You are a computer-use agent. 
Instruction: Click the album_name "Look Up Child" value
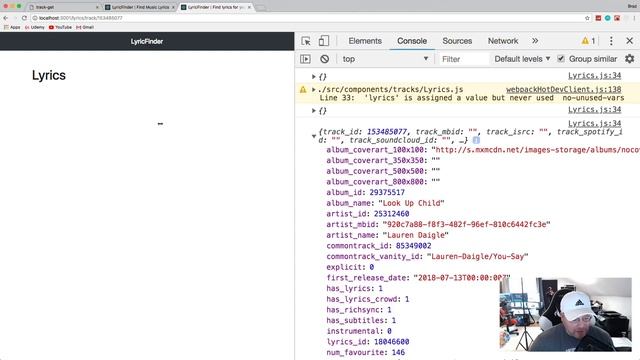pyautogui.click(x=411, y=203)
